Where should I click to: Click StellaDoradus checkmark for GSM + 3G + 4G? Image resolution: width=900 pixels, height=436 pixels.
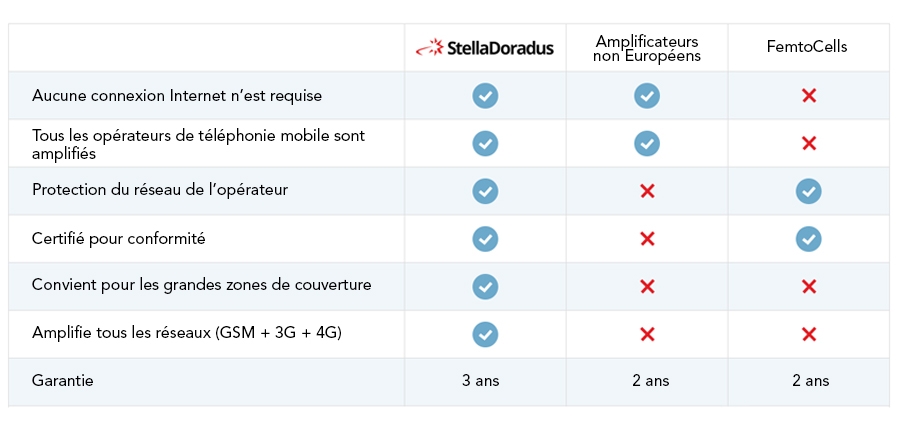[x=485, y=333]
